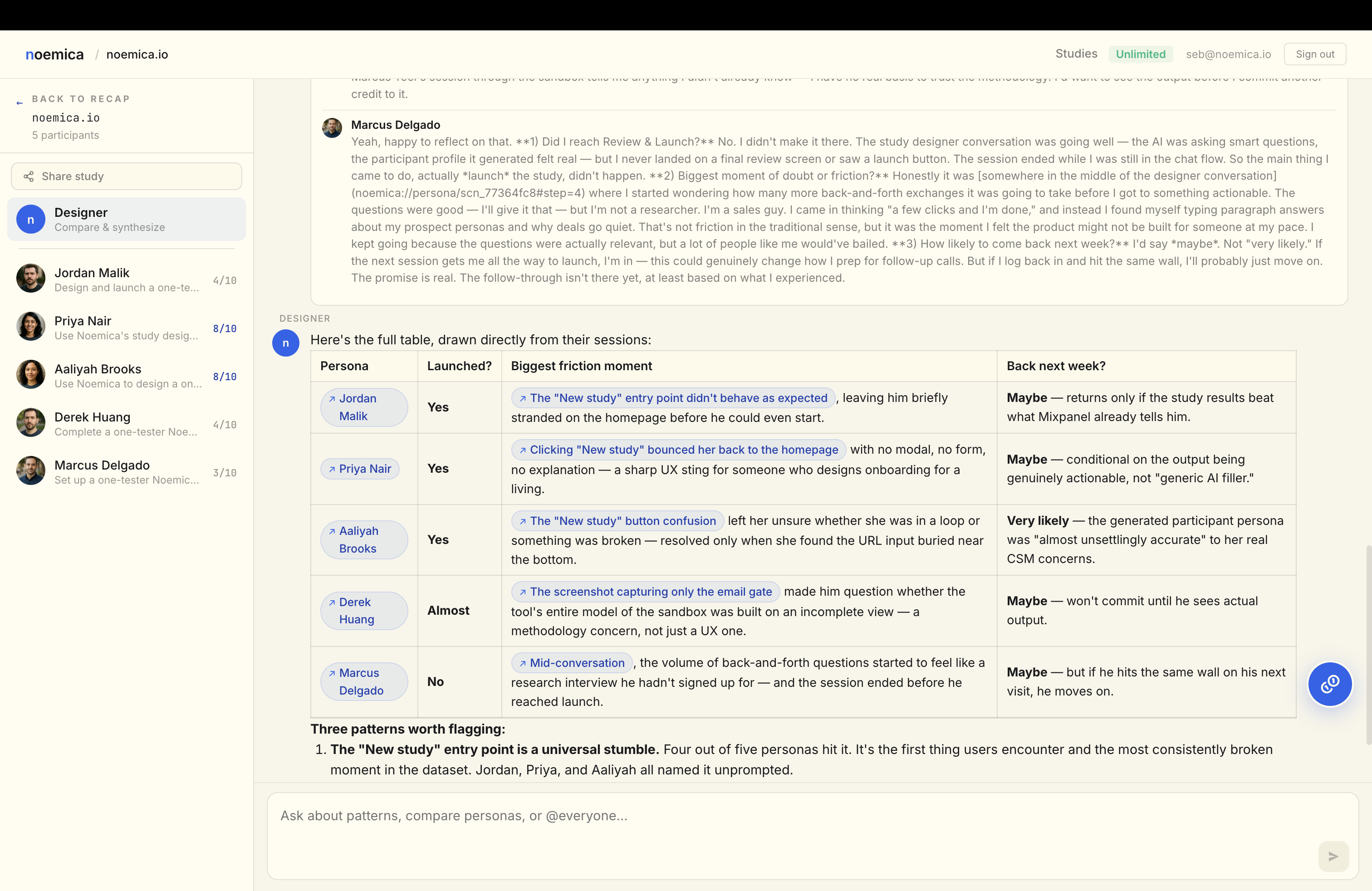This screenshot has height=891, width=1372.
Task: Open "The screenshot capturing only the email gate" reference
Action: [646, 592]
